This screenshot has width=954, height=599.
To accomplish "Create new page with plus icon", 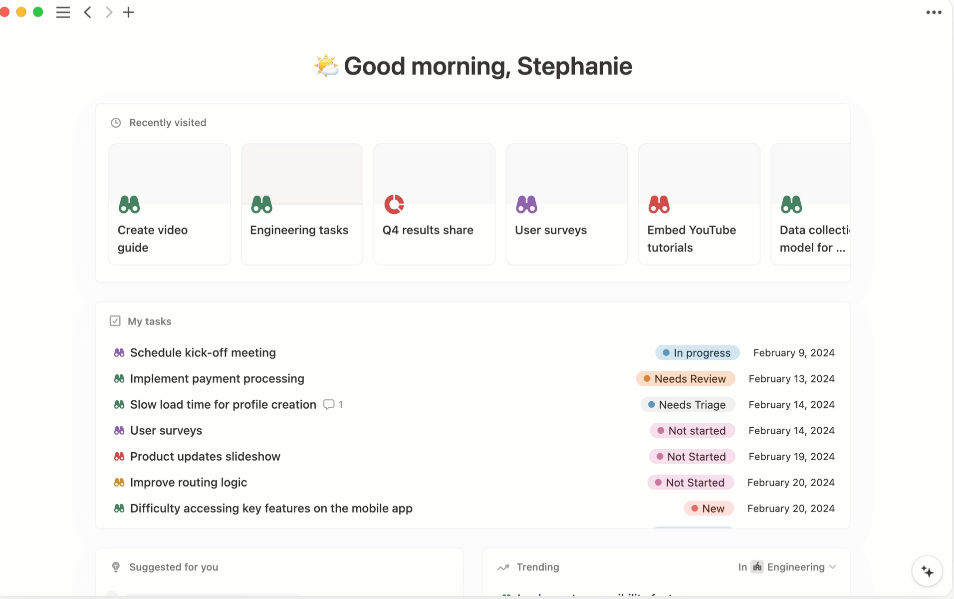I will (128, 12).
